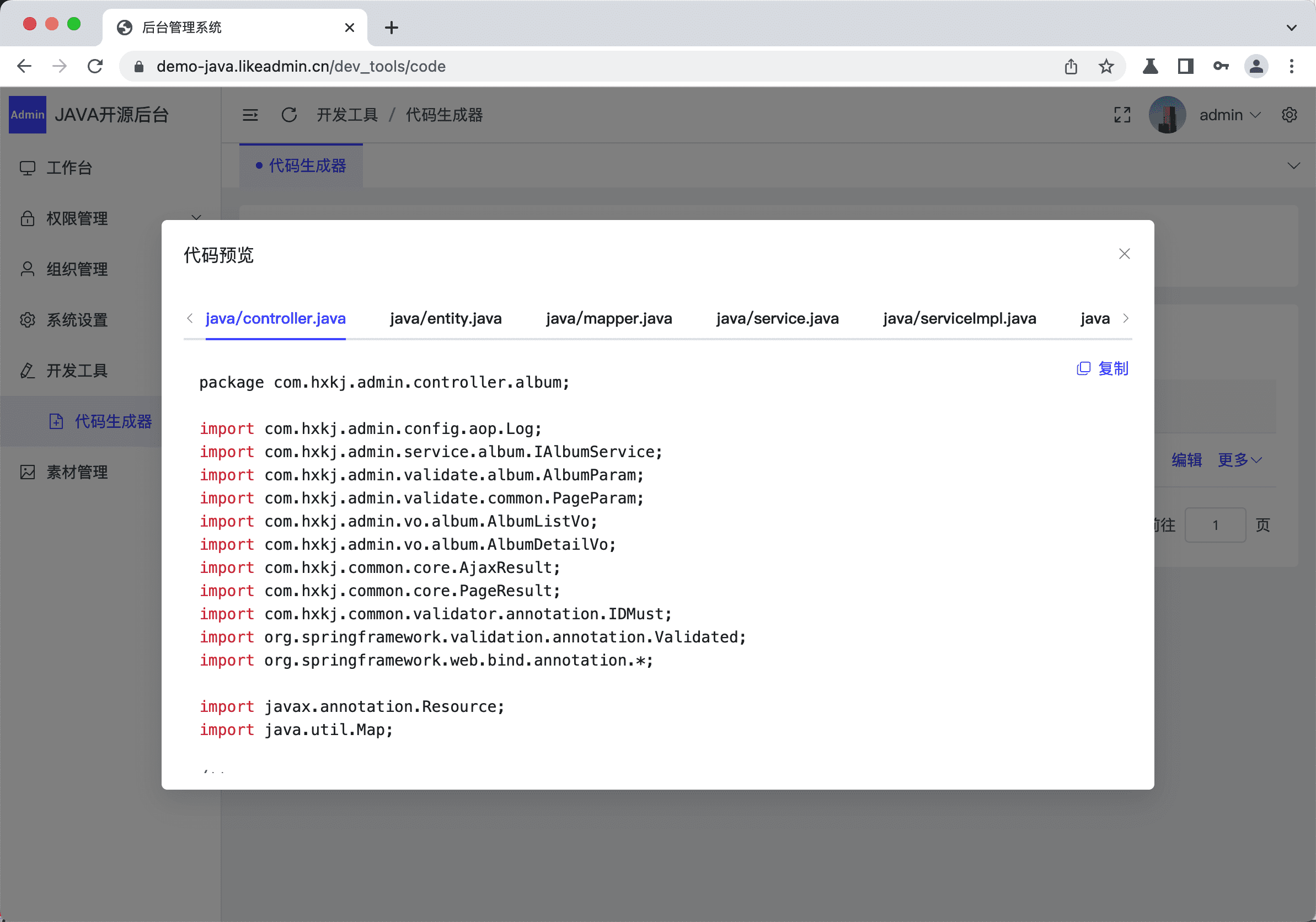Copy the code with the 复制 copy icon
The height and width of the screenshot is (922, 1316).
tap(1084, 368)
